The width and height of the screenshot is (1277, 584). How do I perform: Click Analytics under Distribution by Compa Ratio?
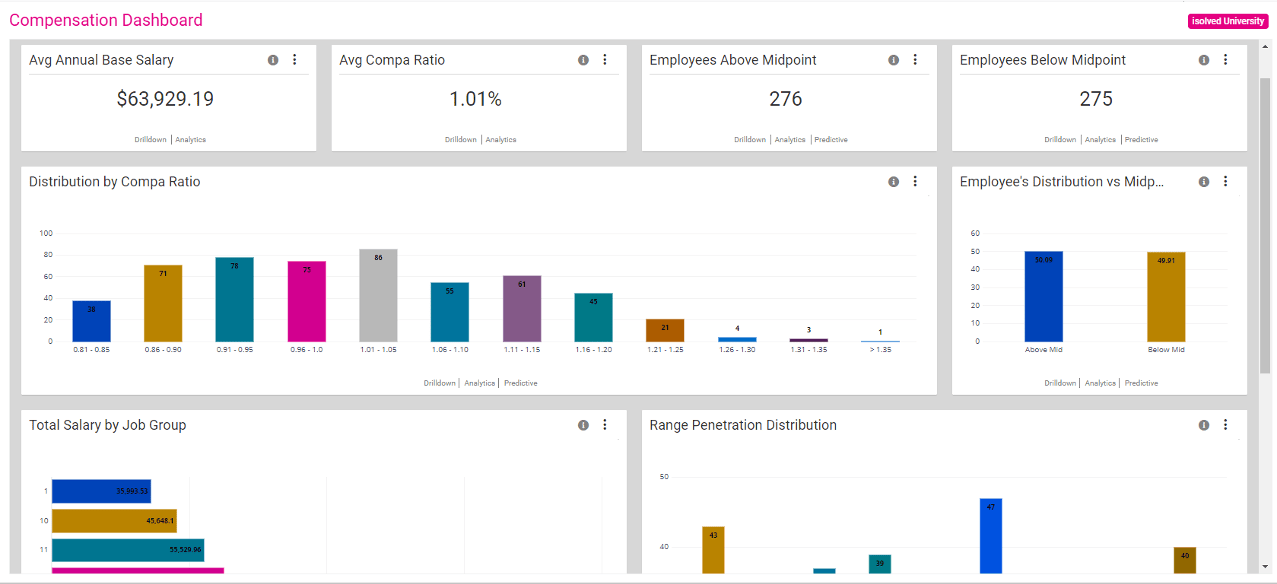point(480,383)
